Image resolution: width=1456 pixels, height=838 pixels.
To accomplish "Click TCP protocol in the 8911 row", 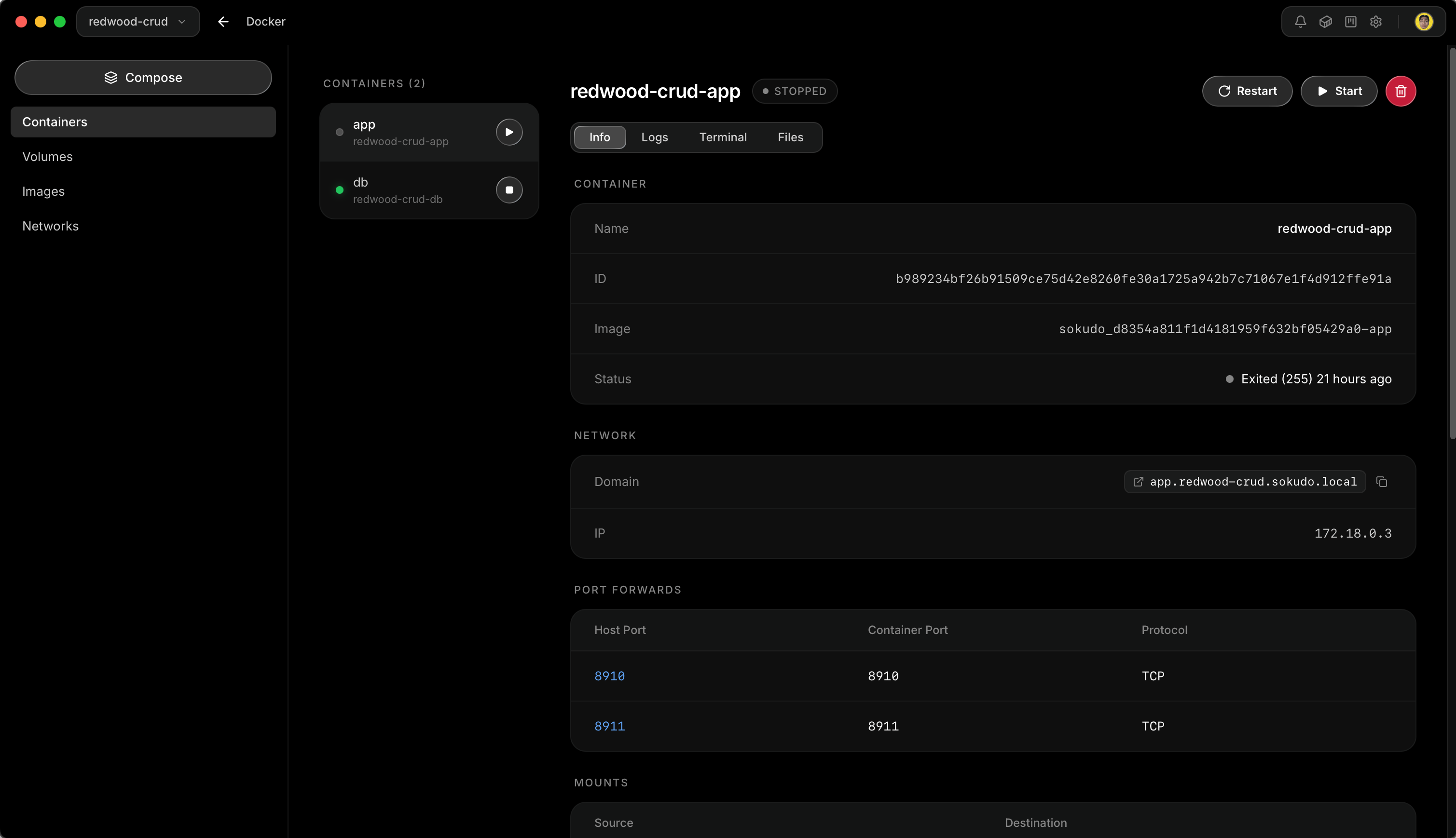I will pos(1153,726).
